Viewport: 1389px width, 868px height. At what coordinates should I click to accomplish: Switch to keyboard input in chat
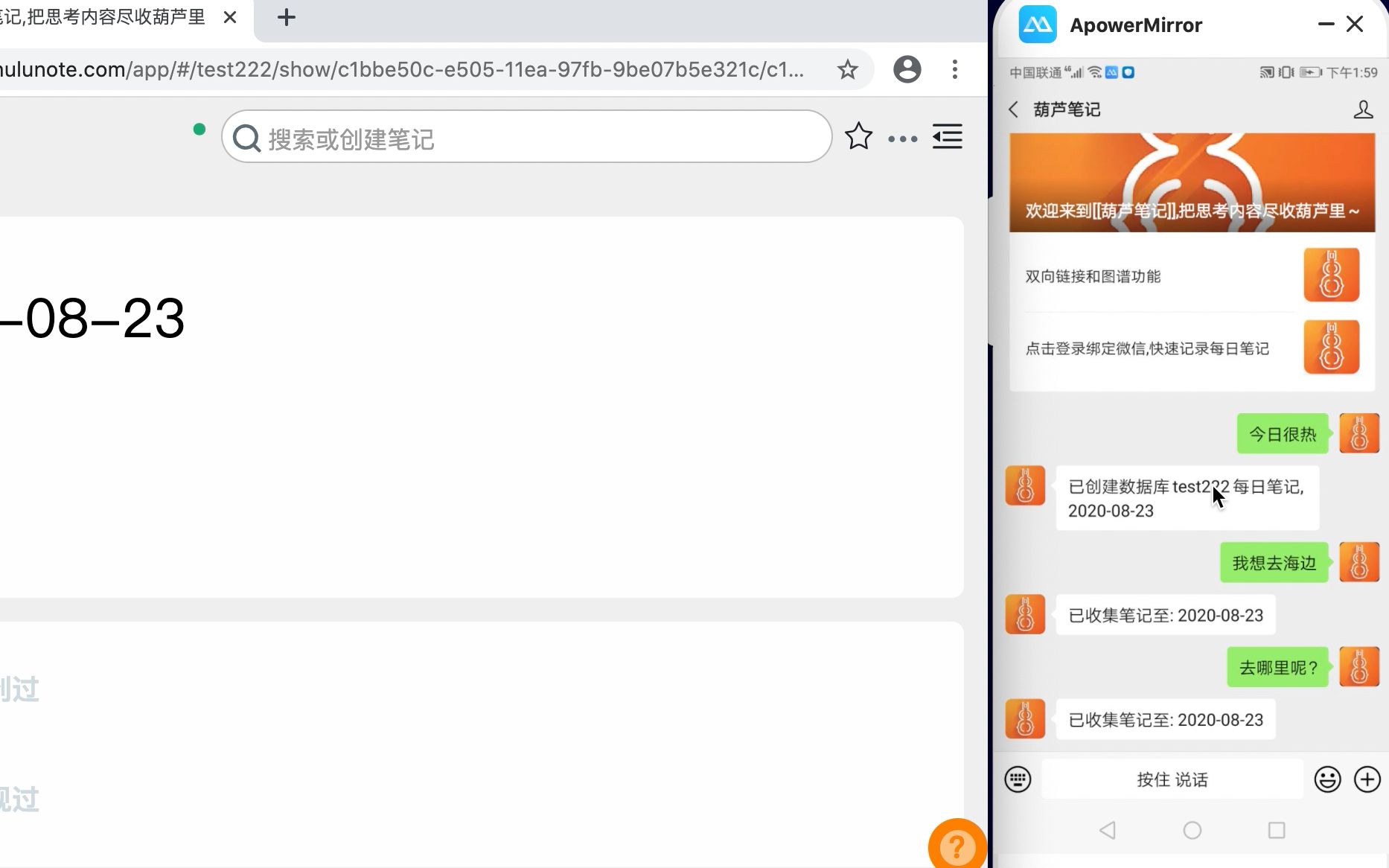coord(1018,779)
